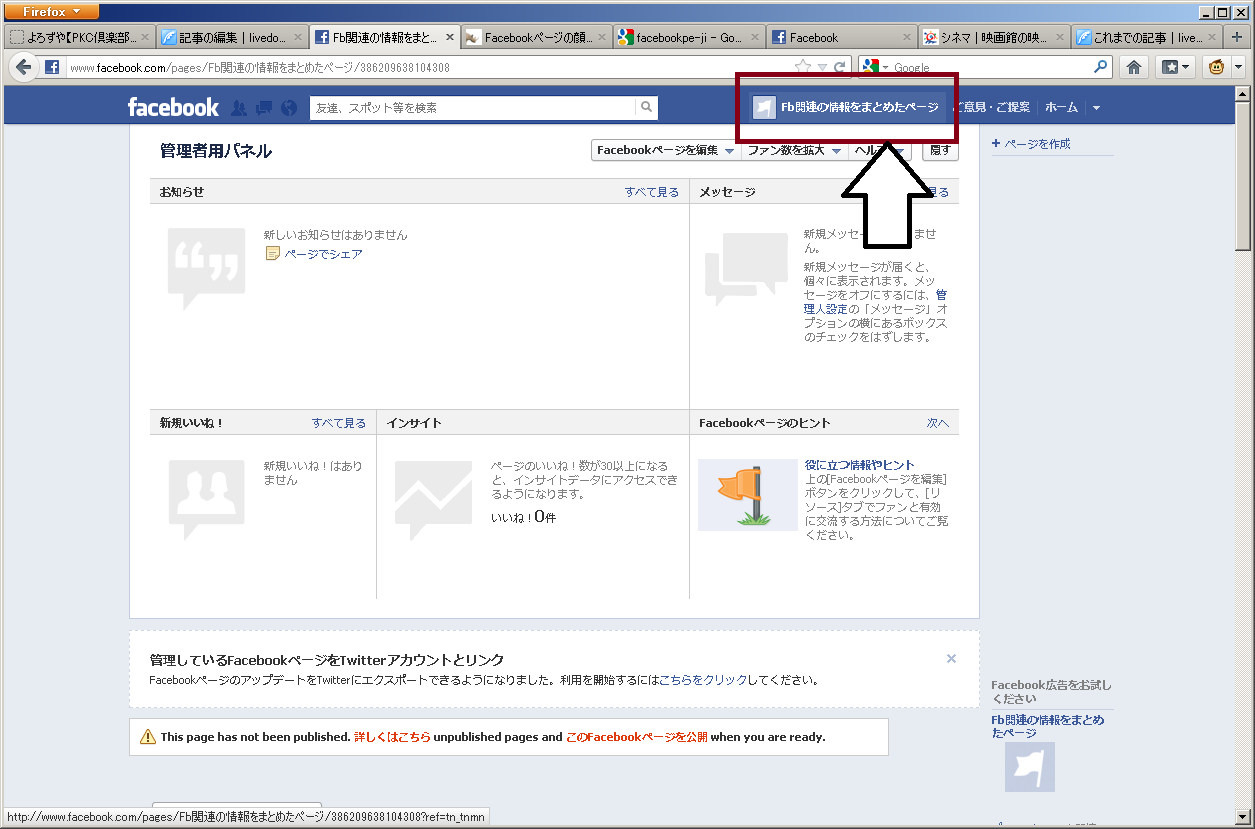
Task: Open friend requests icon in Facebook header
Action: click(239, 107)
